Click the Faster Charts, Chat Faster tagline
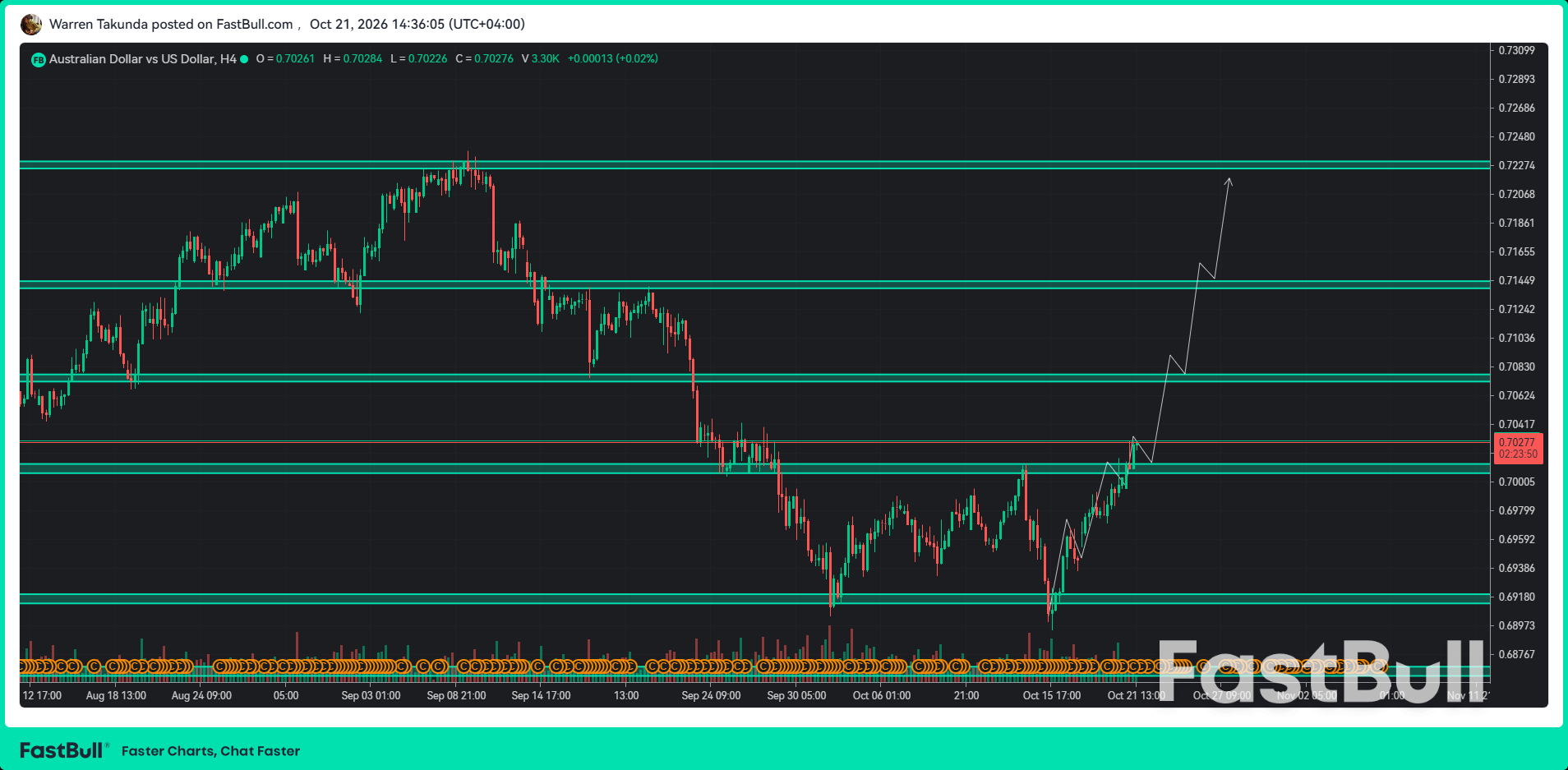This screenshot has width=1568, height=770. [210, 751]
